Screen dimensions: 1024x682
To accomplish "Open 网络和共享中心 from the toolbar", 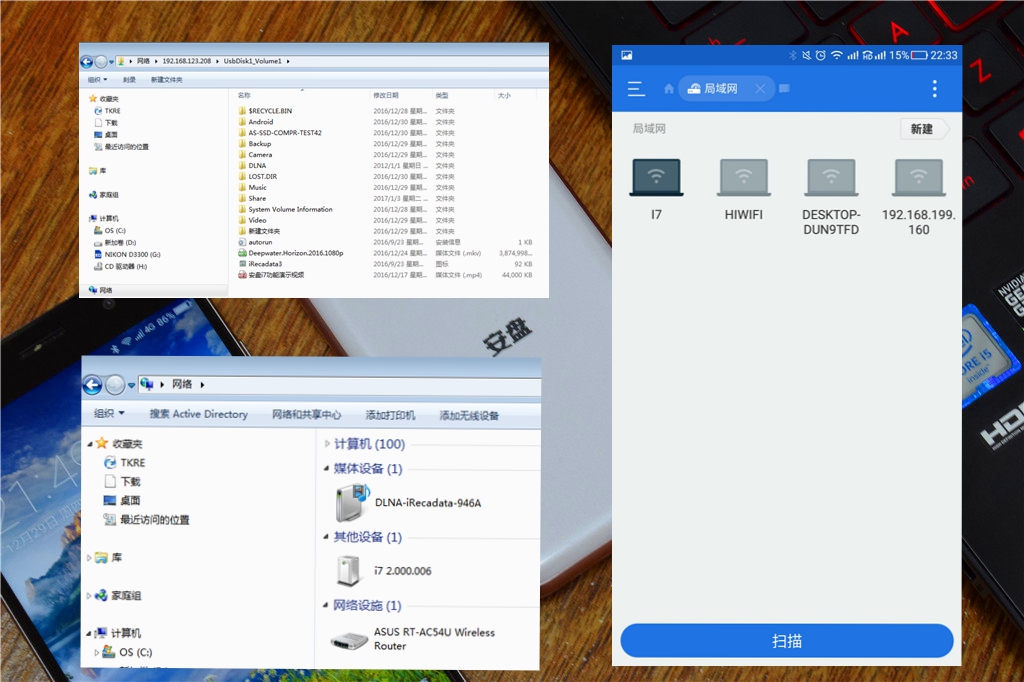I will point(306,415).
